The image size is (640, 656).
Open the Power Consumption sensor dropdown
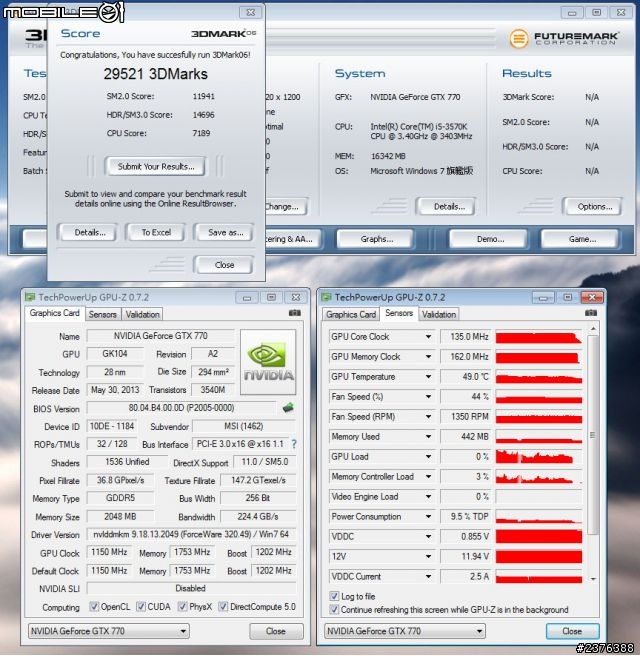[x=428, y=516]
